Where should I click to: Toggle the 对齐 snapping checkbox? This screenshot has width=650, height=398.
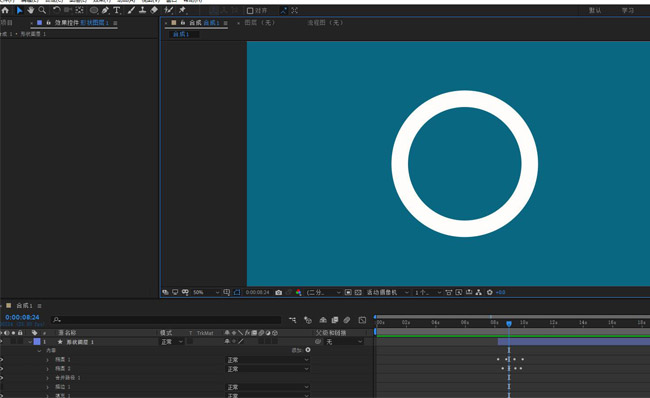click(x=250, y=11)
